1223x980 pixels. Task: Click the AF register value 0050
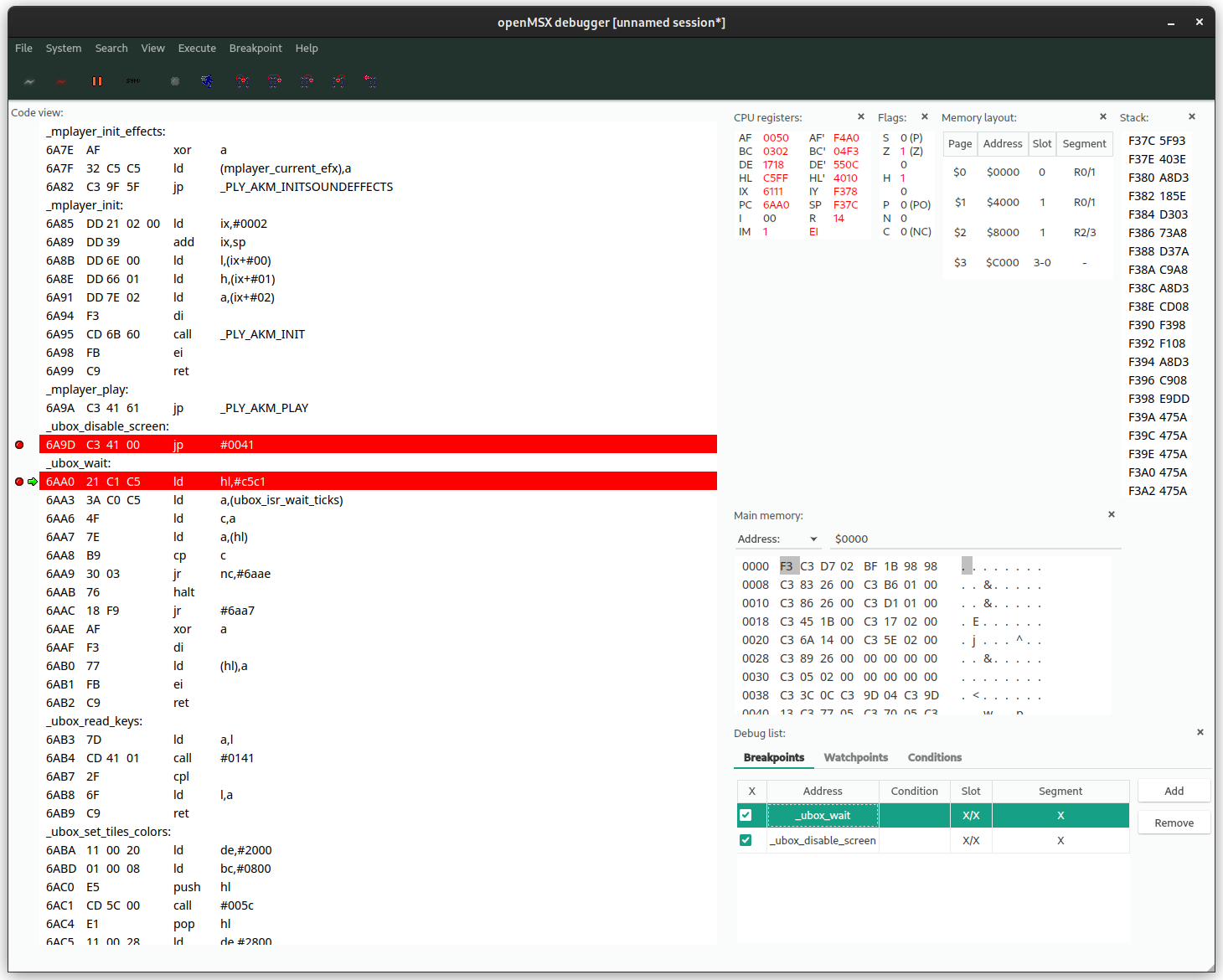tap(776, 138)
